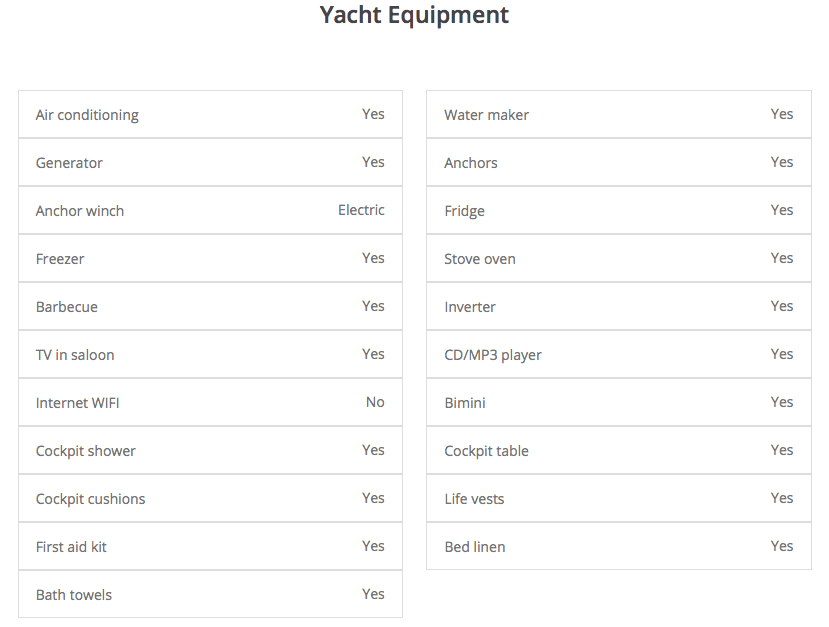Click the Bimini equipment label

(465, 403)
